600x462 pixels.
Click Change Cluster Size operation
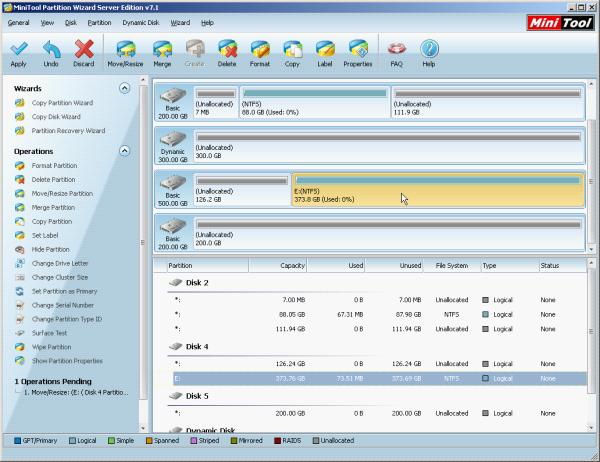(60, 277)
